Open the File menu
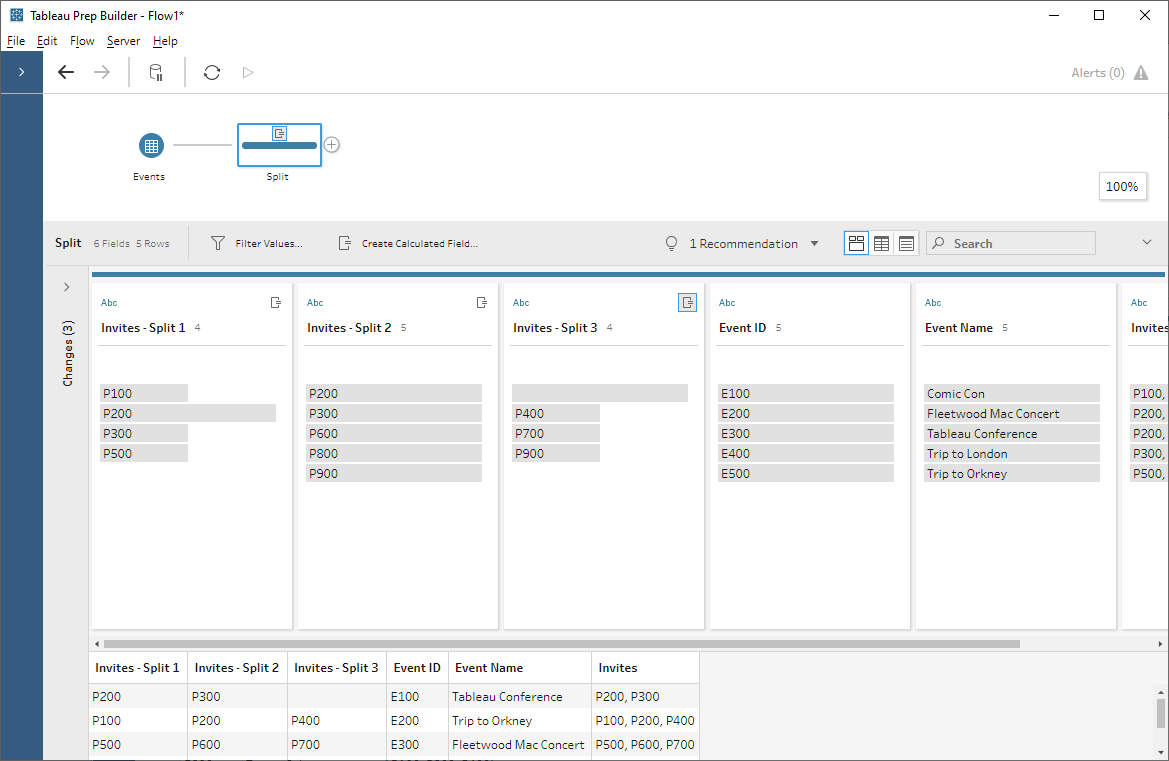 (16, 41)
